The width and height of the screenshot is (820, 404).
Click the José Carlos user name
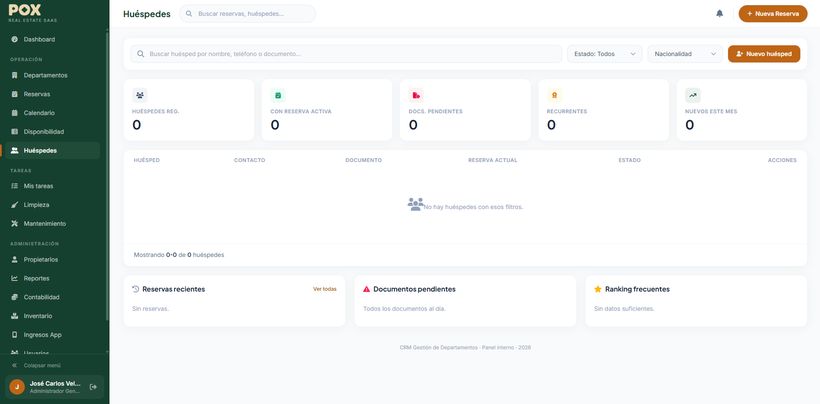(55, 384)
